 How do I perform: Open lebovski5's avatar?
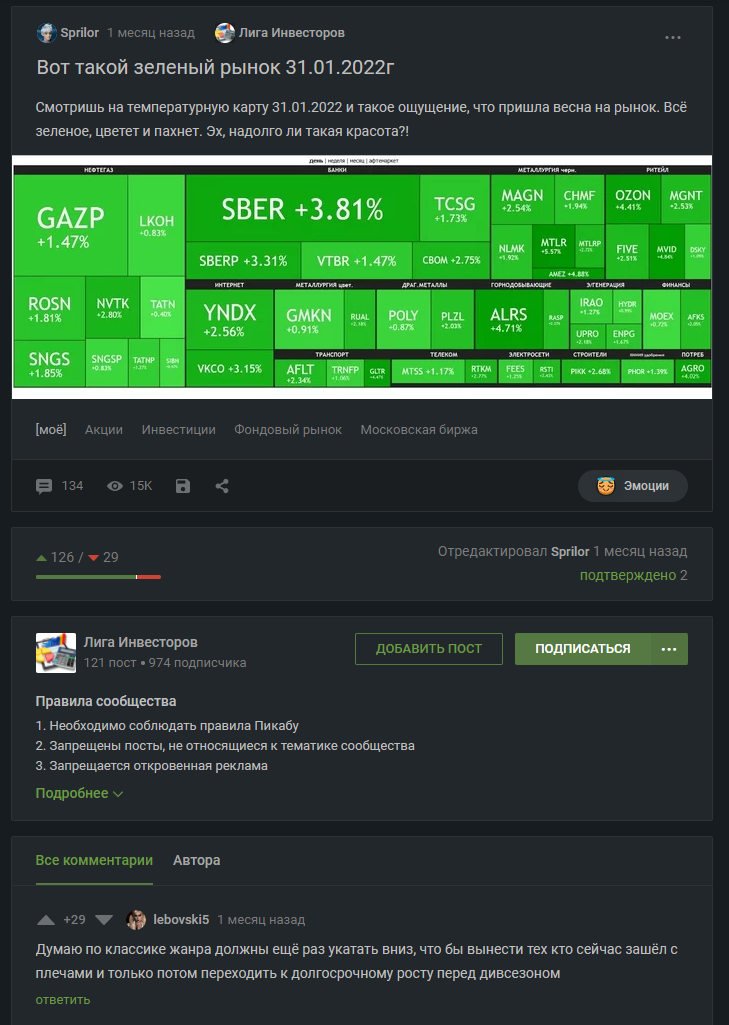[136, 920]
